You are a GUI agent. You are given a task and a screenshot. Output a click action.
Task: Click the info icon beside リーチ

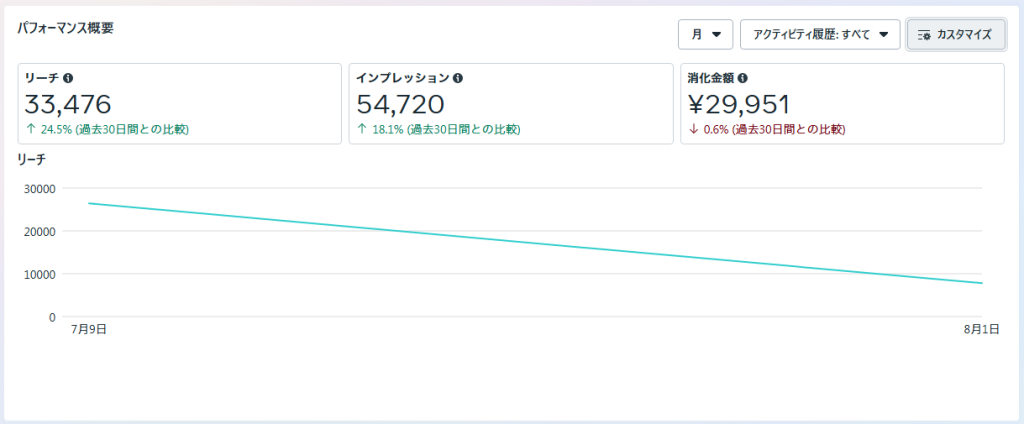(68, 78)
